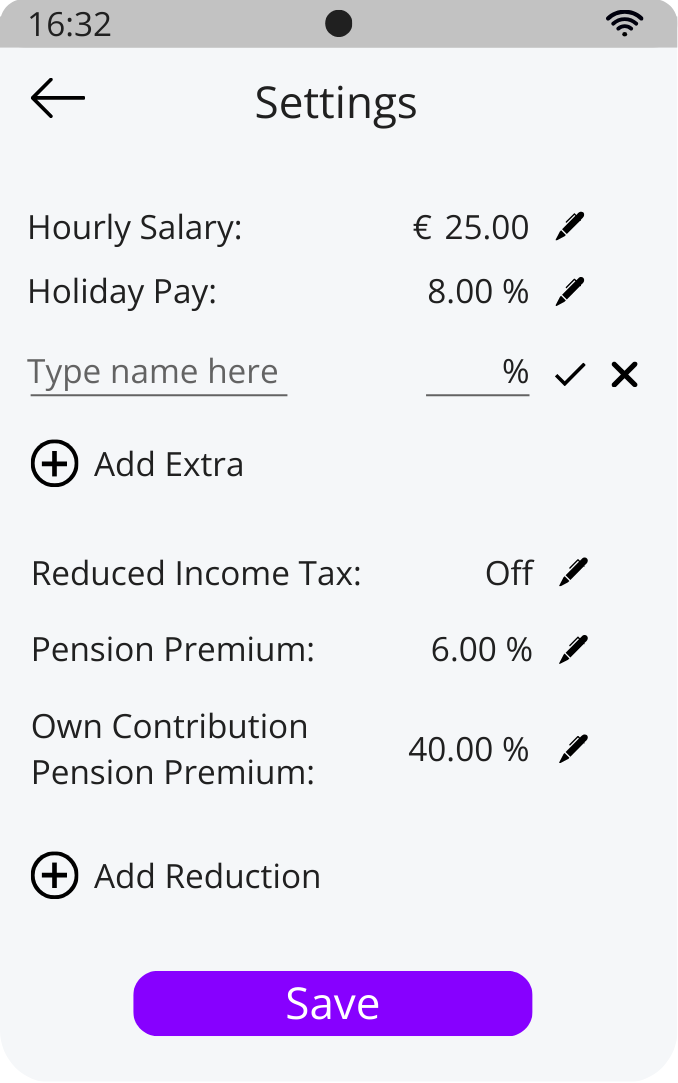The width and height of the screenshot is (678, 1083).
Task: Select the status bar clock
Action: tap(72, 22)
